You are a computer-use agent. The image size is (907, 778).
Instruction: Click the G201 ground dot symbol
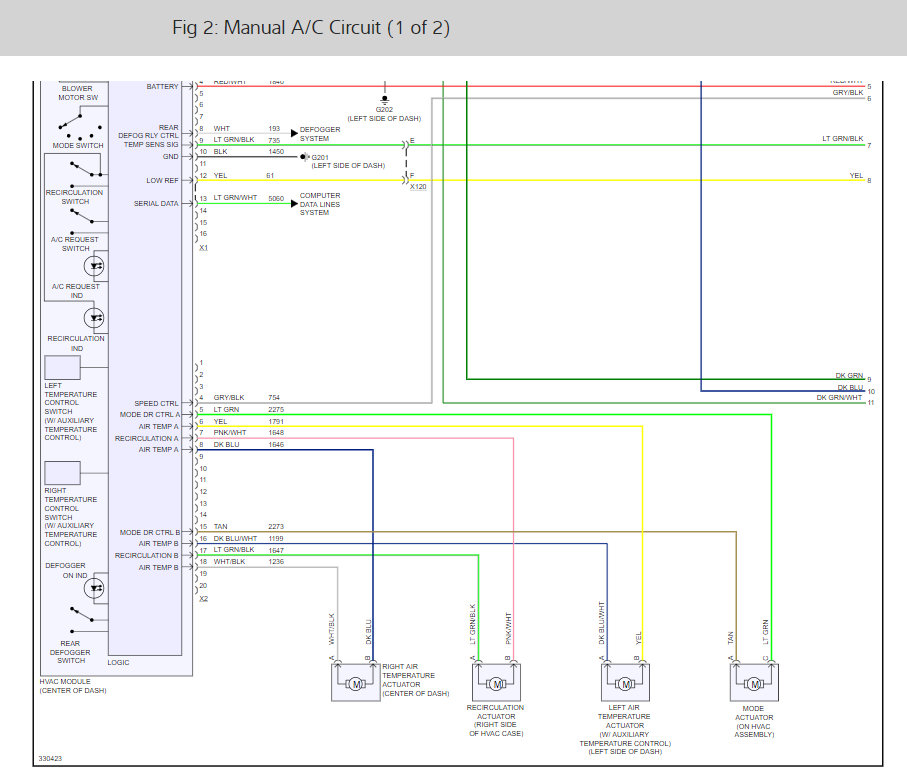[x=304, y=157]
